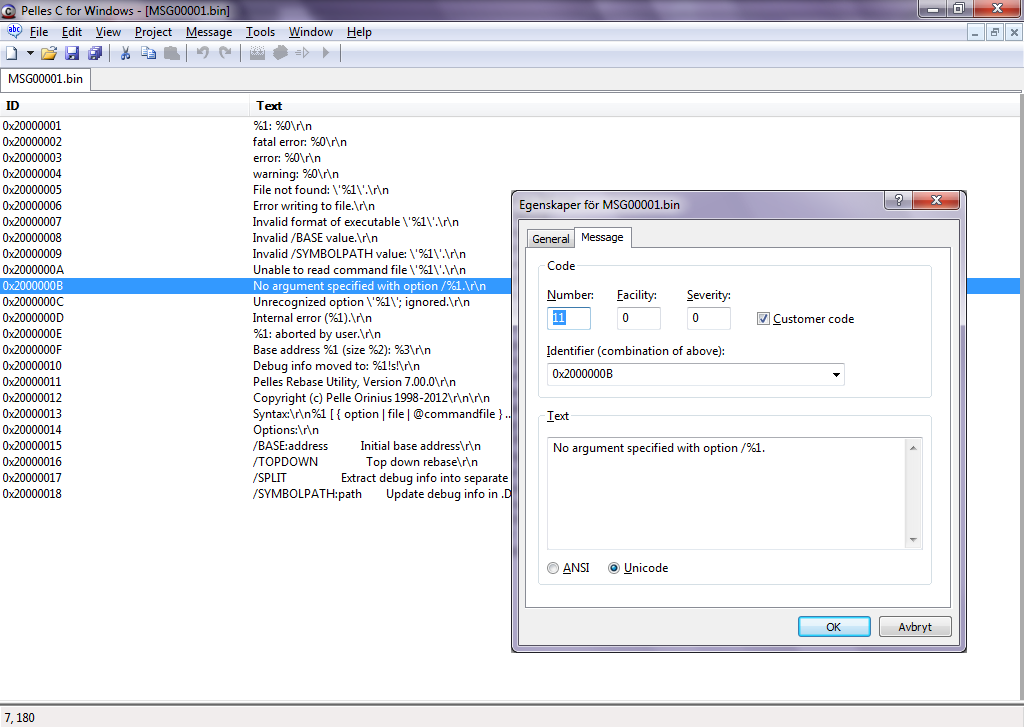Click the Facility input field
This screenshot has height=728, width=1024.
[x=639, y=318]
